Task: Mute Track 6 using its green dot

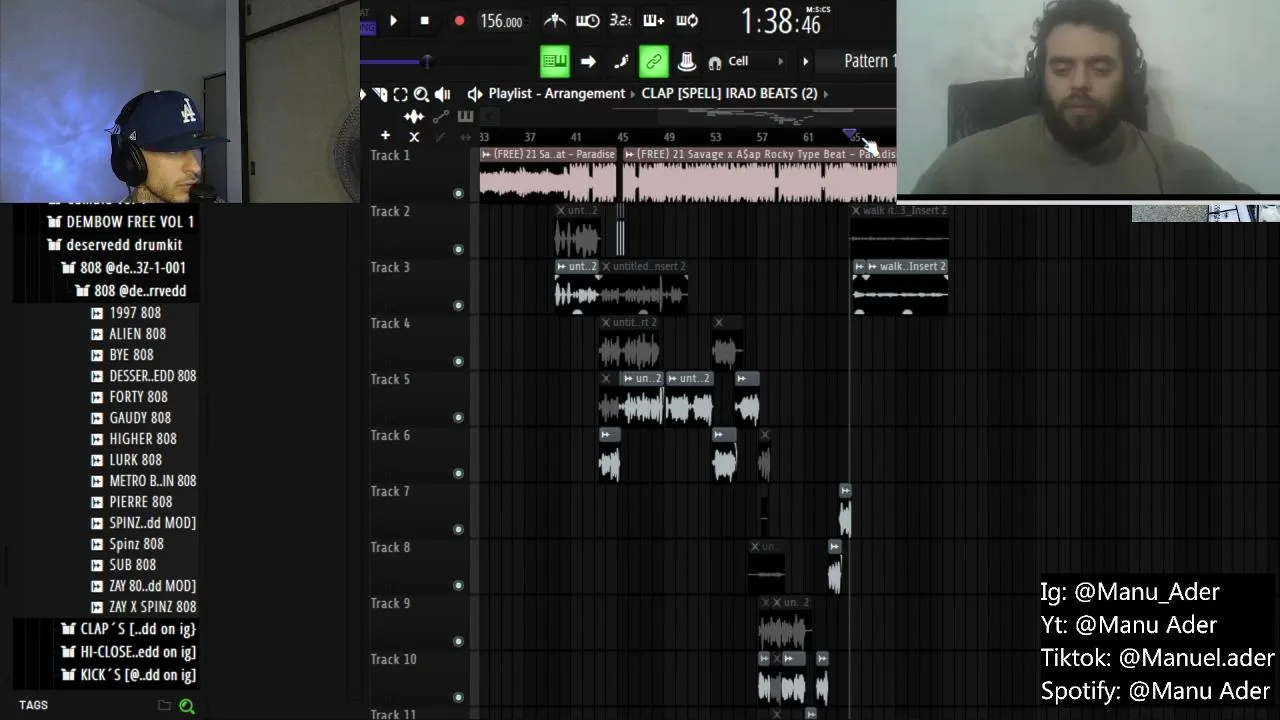Action: 458,473
